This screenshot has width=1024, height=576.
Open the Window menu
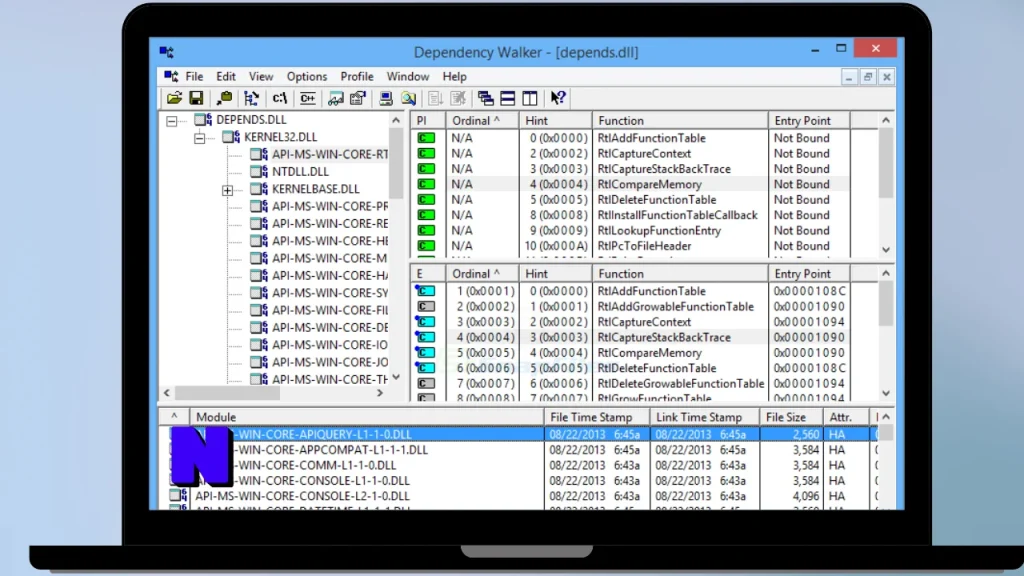point(408,76)
